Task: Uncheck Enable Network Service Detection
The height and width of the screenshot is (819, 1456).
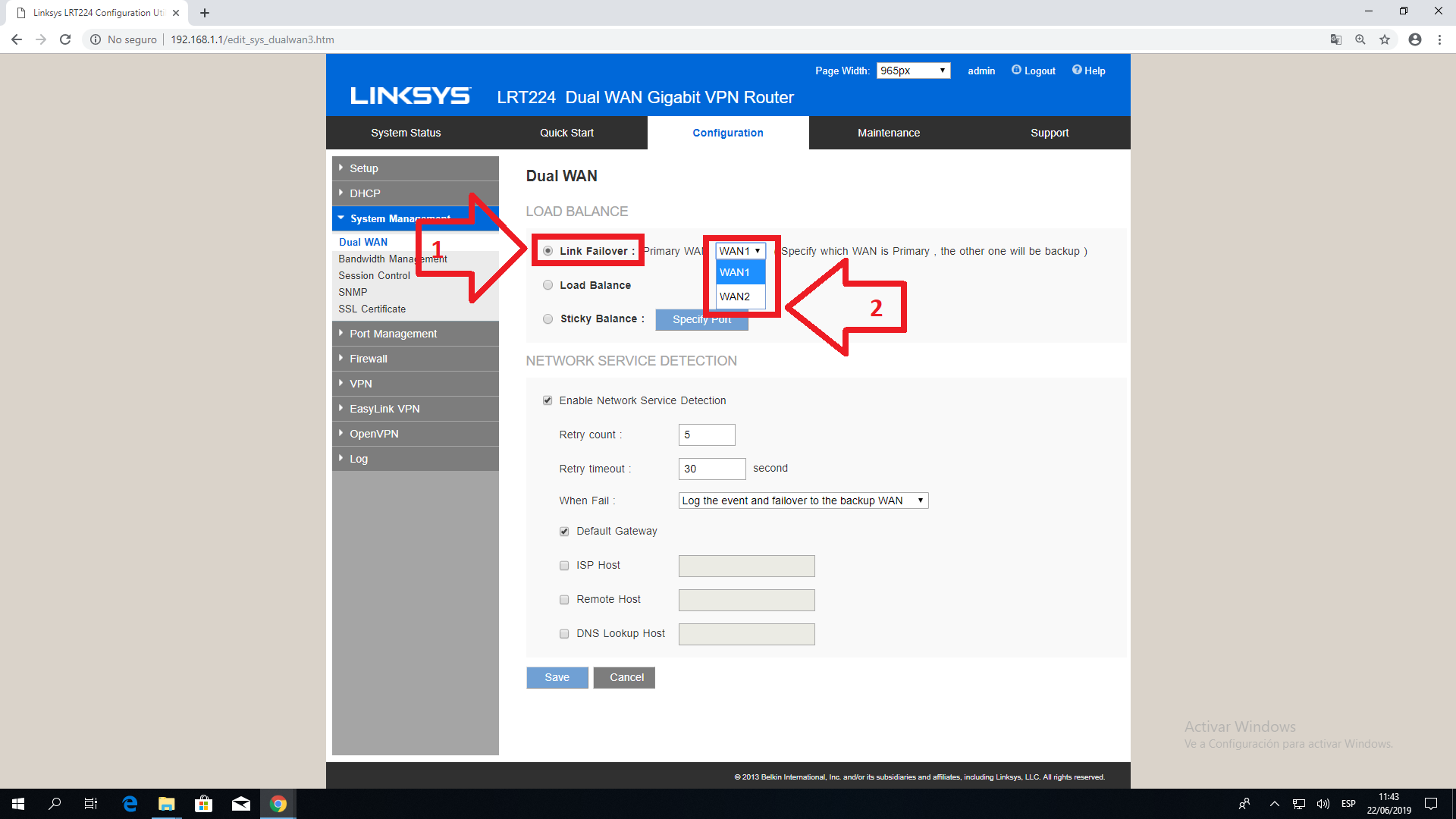Action: click(548, 400)
